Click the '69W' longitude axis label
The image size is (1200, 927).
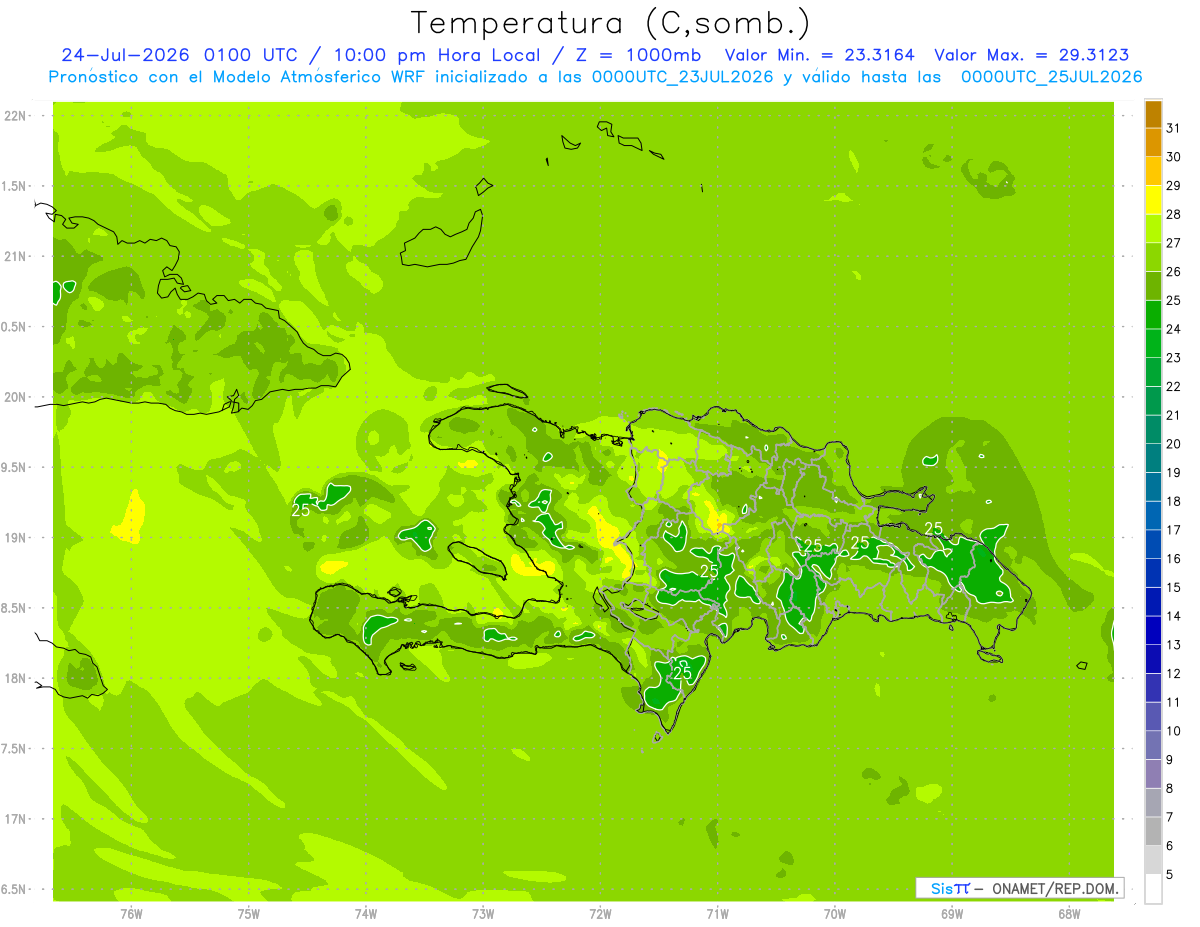pyautogui.click(x=952, y=913)
